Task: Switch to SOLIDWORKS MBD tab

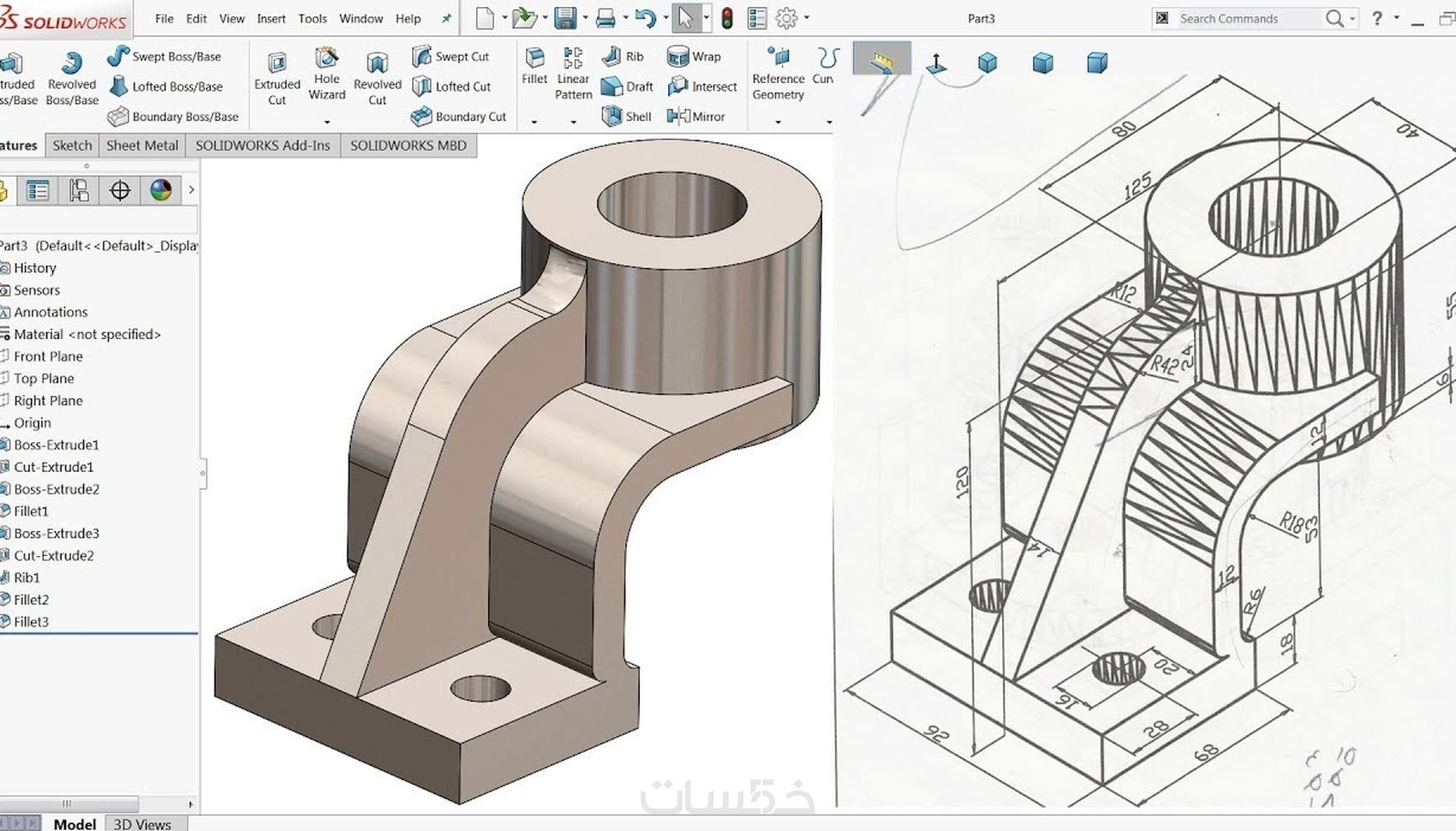Action: click(409, 146)
